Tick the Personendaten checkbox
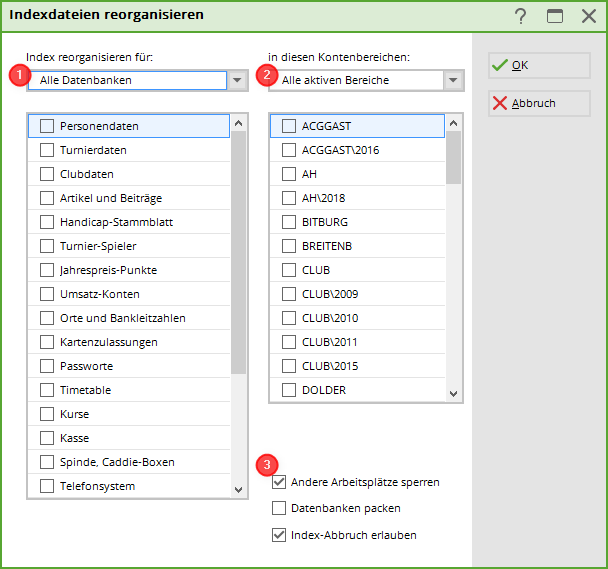 pos(47,126)
